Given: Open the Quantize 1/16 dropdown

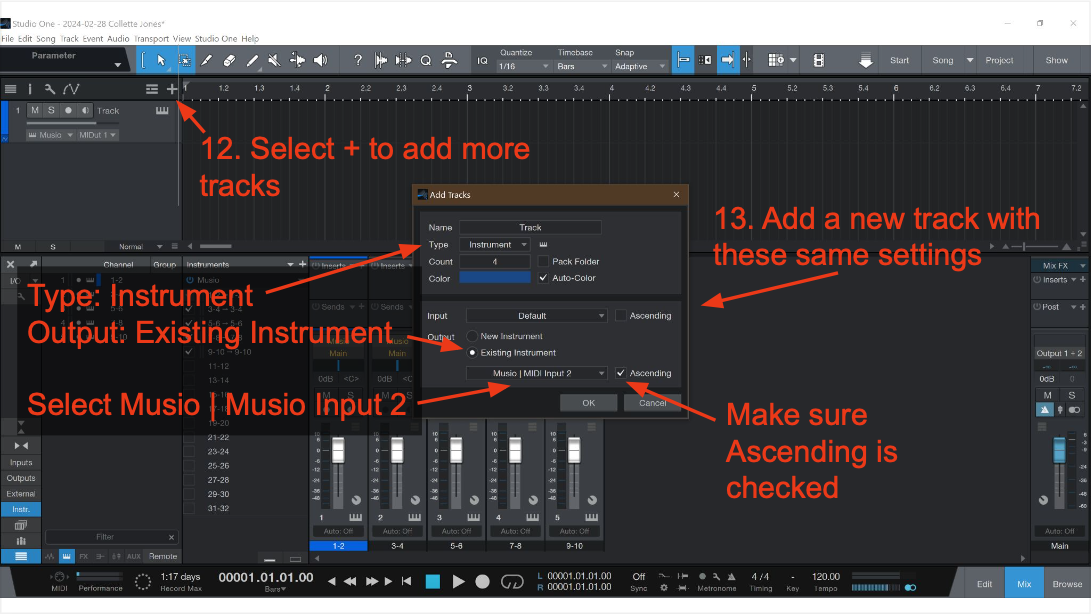Looking at the screenshot, I should pos(524,66).
